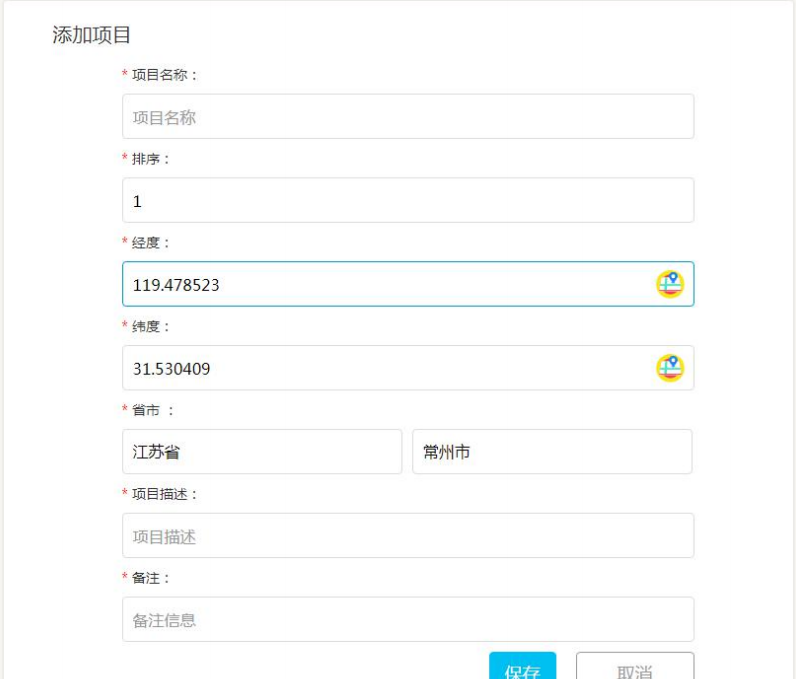Screen dimensions: 796x679
Task: Open the province selector showing 江苏省
Action: pyautogui.click(x=261, y=452)
